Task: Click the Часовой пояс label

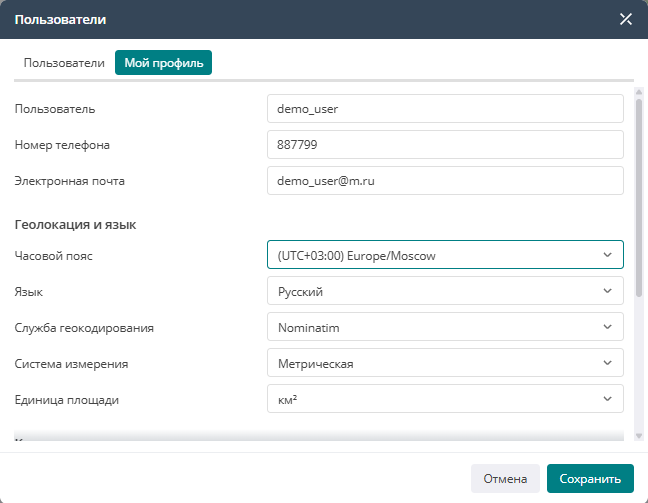Action: coord(53,256)
